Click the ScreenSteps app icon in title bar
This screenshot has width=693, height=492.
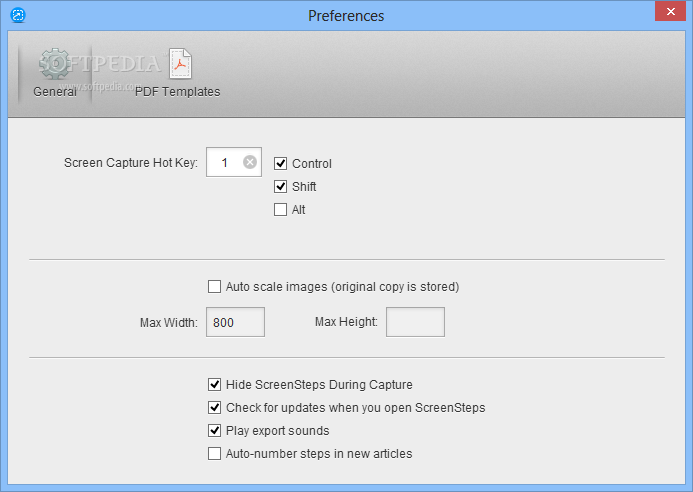click(18, 15)
